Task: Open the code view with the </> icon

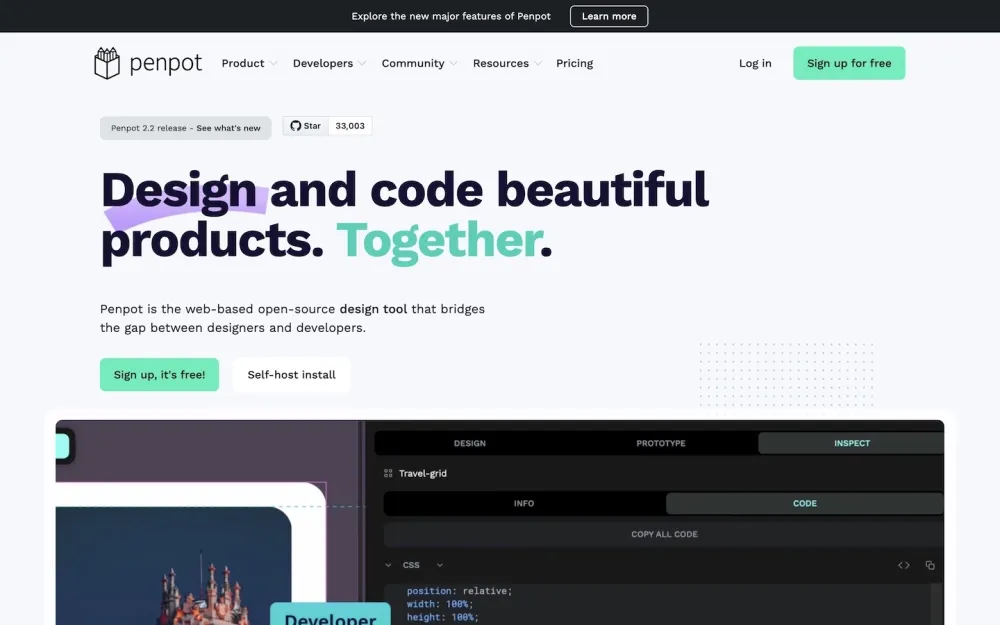Action: click(x=905, y=565)
